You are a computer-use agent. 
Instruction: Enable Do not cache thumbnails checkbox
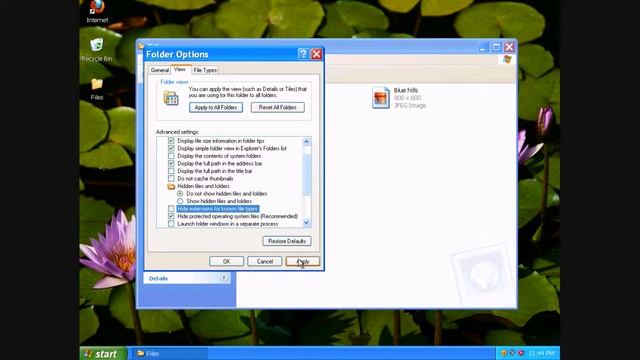tap(171, 178)
